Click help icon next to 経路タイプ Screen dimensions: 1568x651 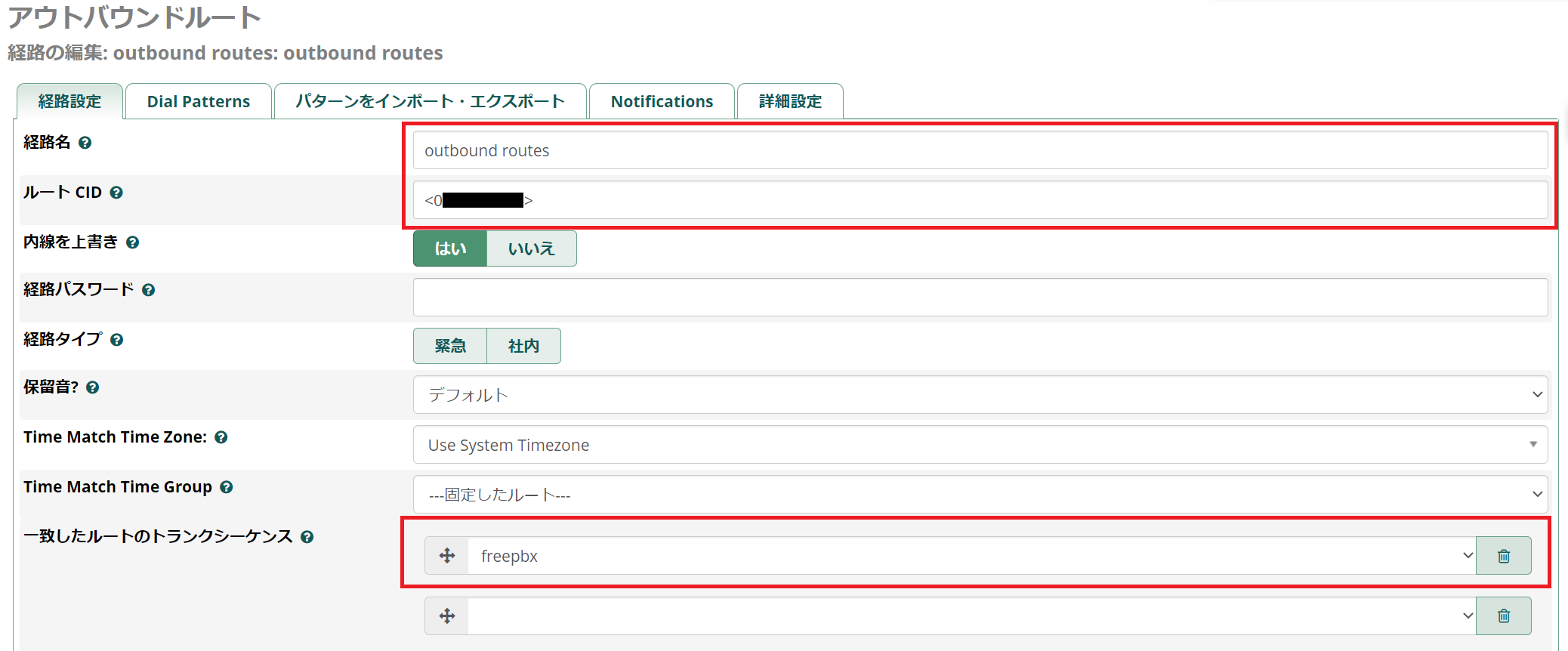click(117, 340)
